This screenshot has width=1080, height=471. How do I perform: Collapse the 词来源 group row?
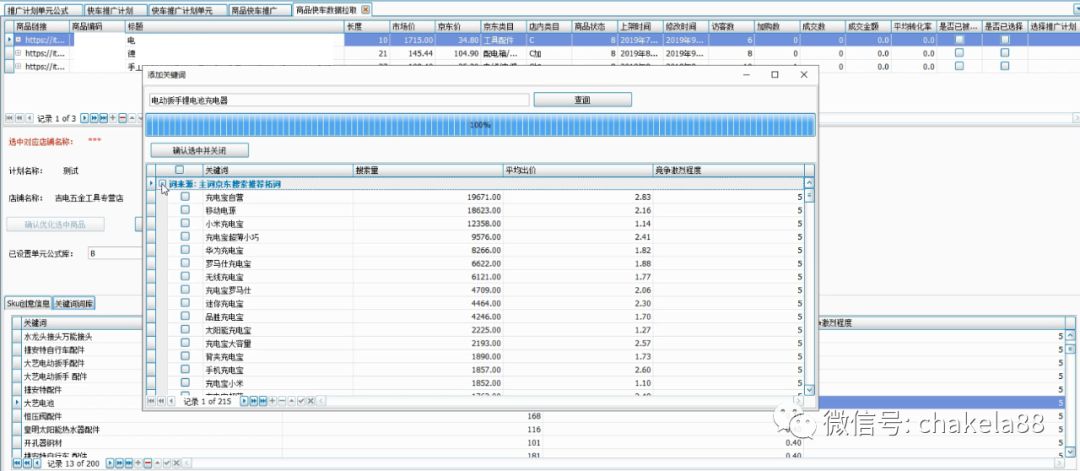163,184
